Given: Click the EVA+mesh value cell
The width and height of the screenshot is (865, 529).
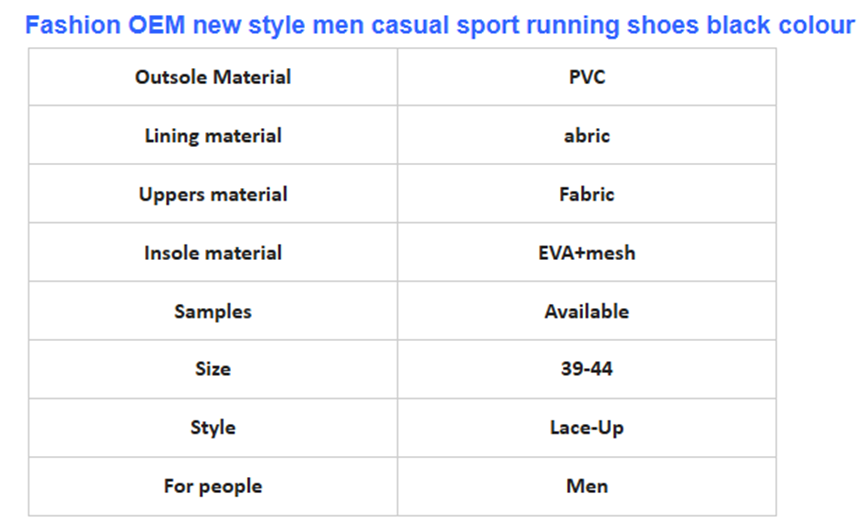Looking at the screenshot, I should click(587, 253).
